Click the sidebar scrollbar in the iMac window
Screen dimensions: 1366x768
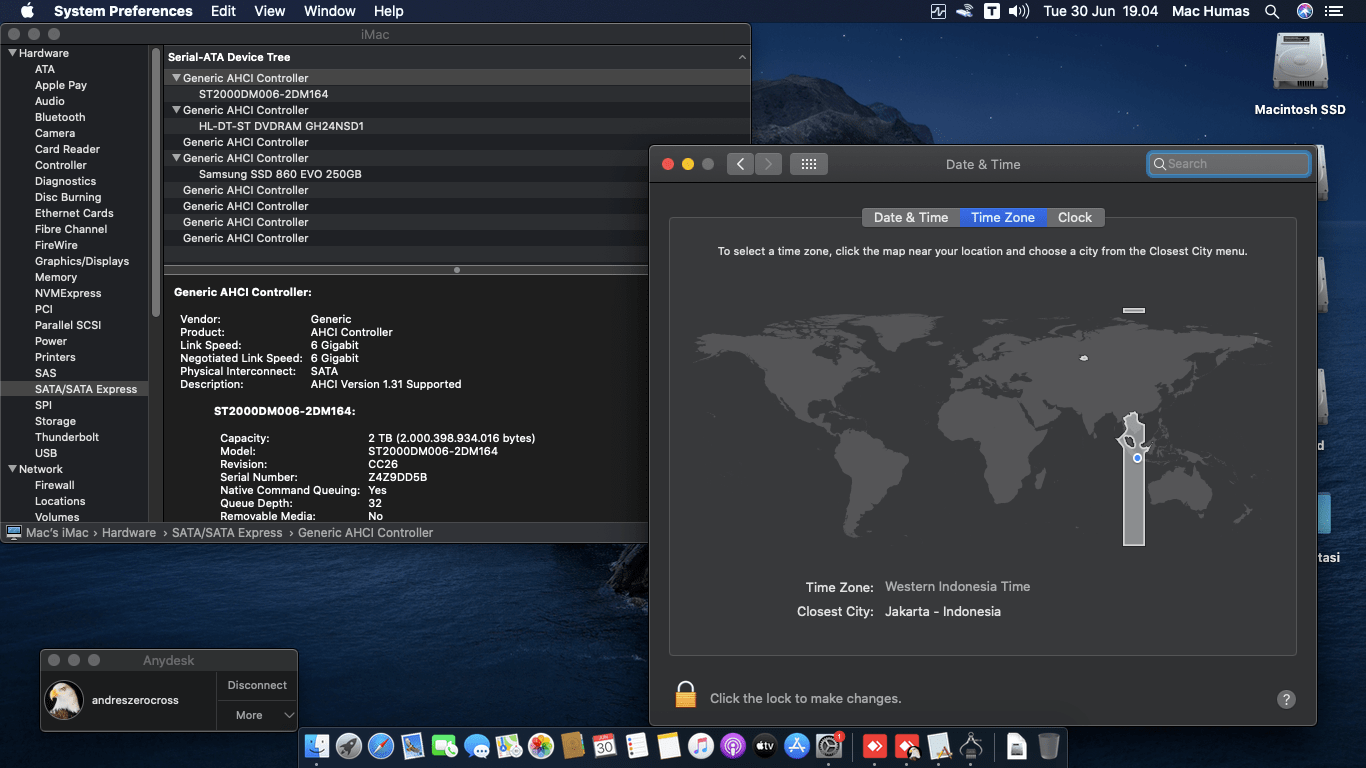pyautogui.click(x=156, y=180)
